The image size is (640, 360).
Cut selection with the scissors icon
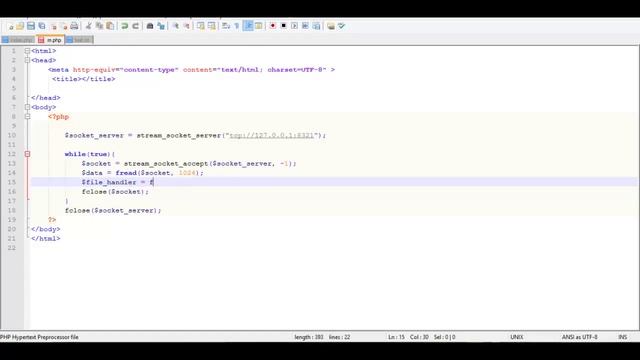point(88,26)
